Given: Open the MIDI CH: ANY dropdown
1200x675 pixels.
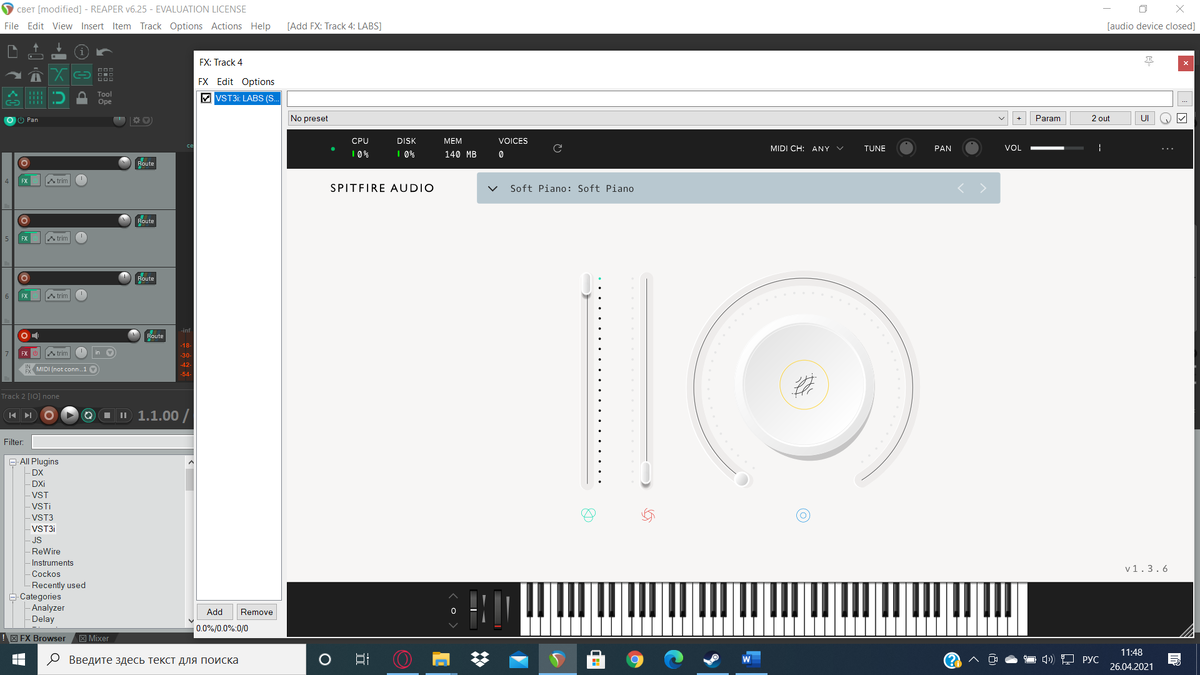Looking at the screenshot, I should click(x=830, y=147).
